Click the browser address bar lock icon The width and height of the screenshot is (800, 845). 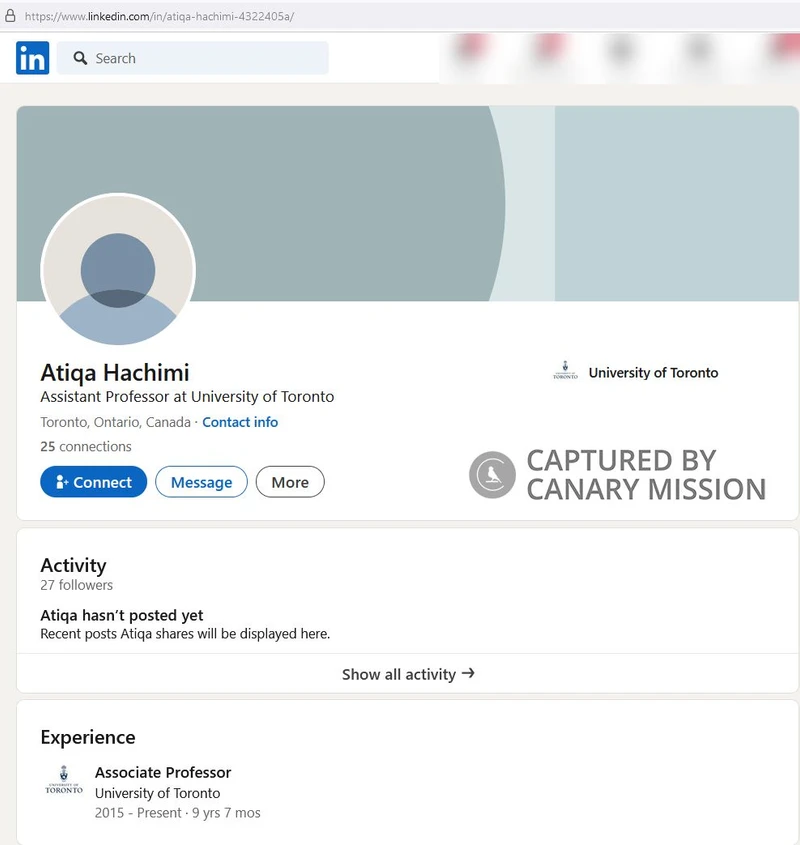tap(10, 16)
